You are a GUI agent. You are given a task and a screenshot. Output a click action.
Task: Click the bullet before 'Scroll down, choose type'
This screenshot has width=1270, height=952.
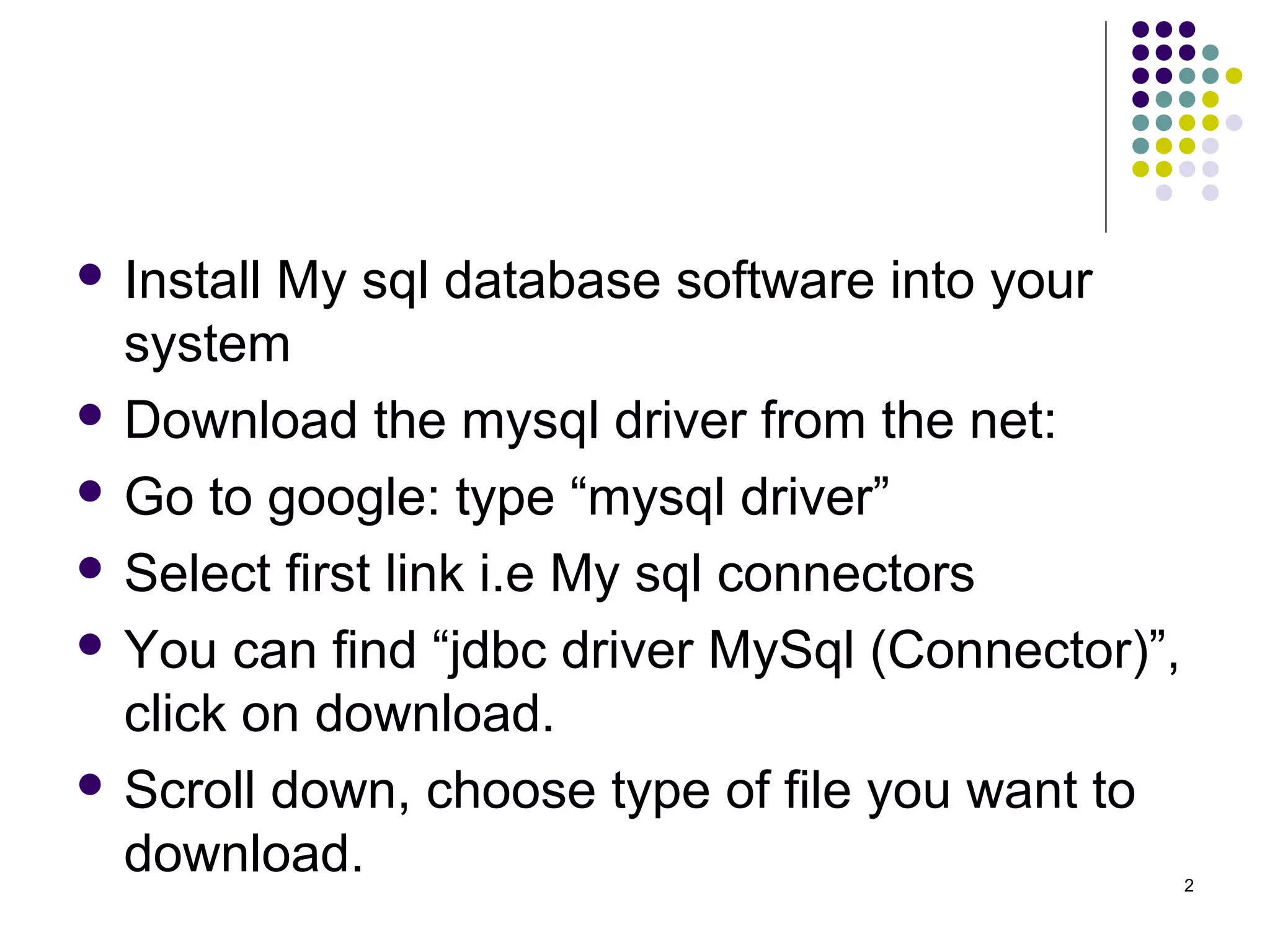pyautogui.click(x=91, y=784)
